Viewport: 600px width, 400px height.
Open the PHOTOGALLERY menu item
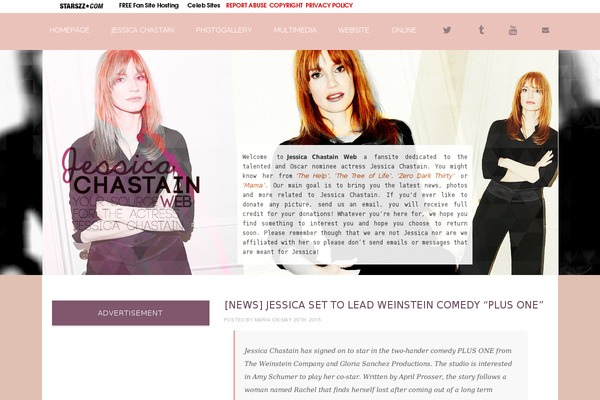(x=224, y=30)
